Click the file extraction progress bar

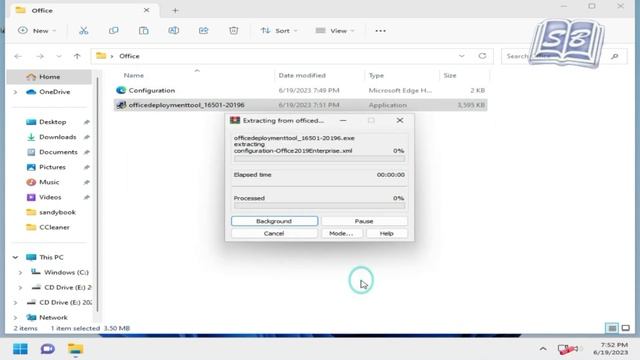coord(319,158)
